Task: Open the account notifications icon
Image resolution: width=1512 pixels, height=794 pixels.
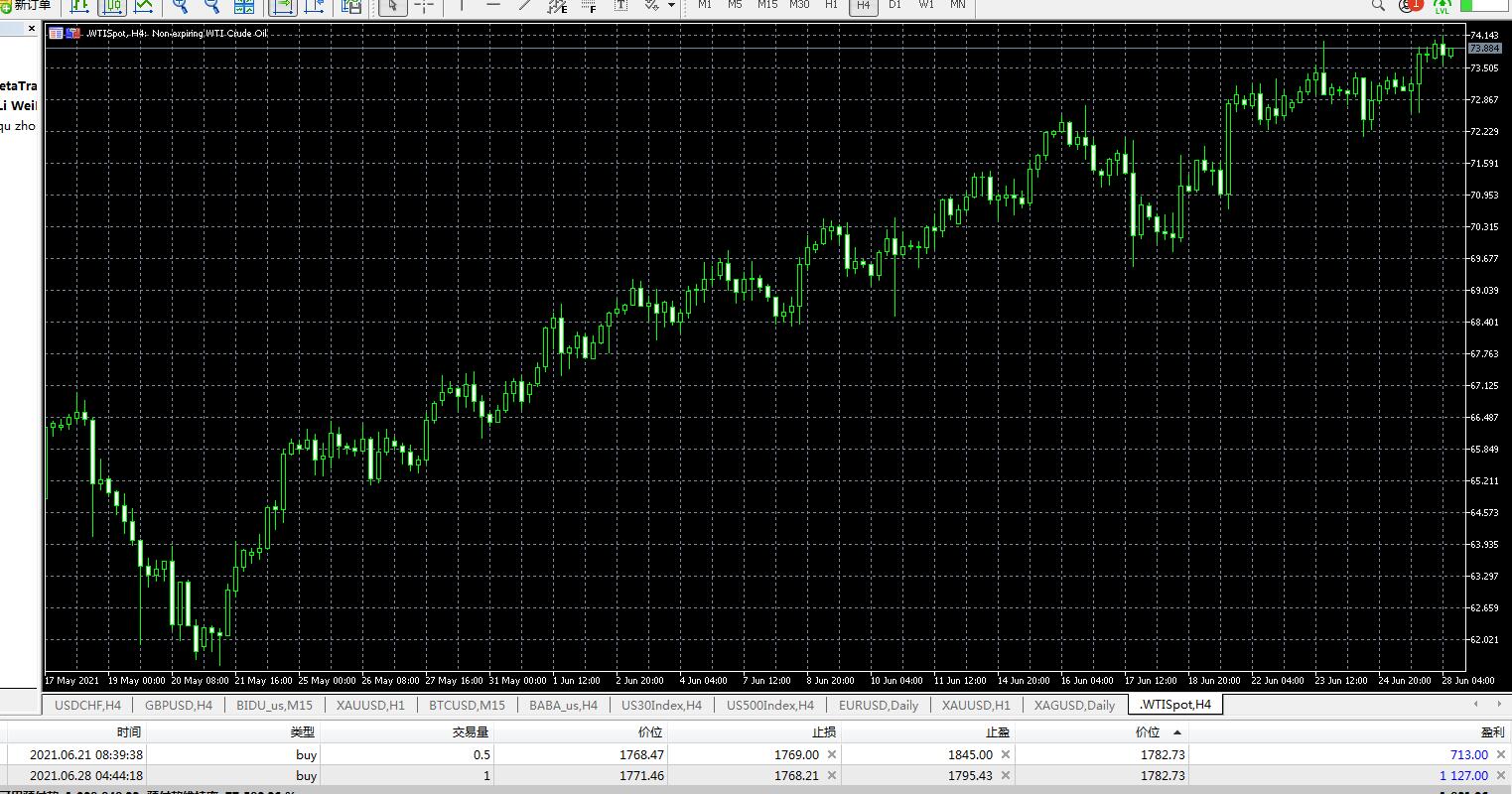Action: pyautogui.click(x=1410, y=5)
